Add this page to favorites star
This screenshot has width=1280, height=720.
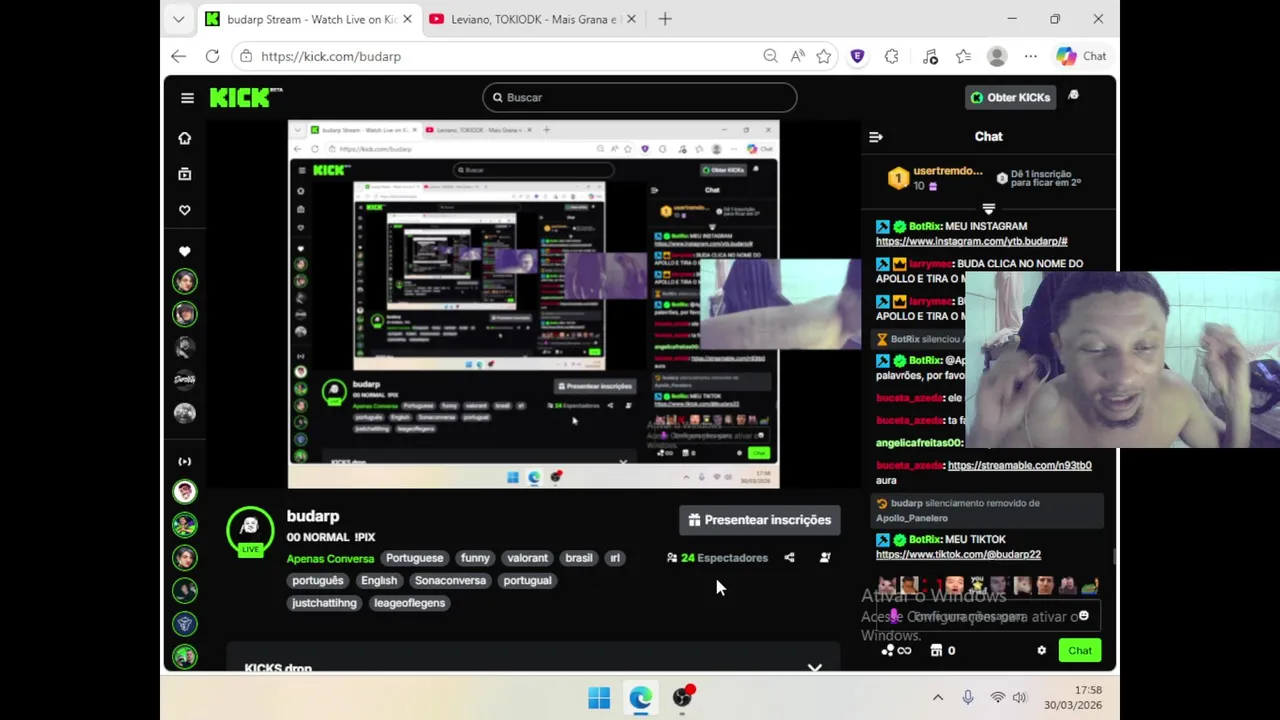824,56
